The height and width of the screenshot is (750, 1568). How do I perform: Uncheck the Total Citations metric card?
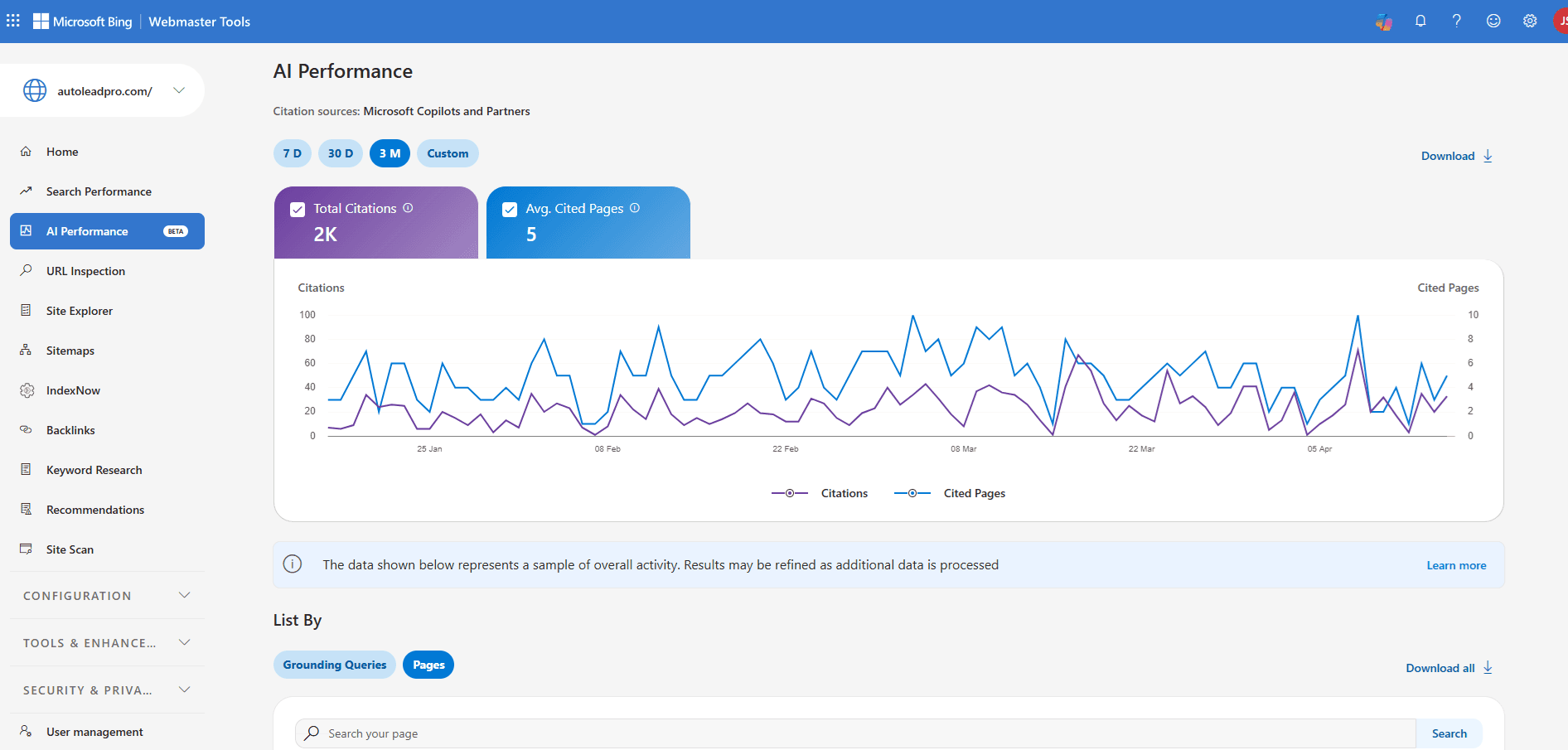click(x=298, y=209)
